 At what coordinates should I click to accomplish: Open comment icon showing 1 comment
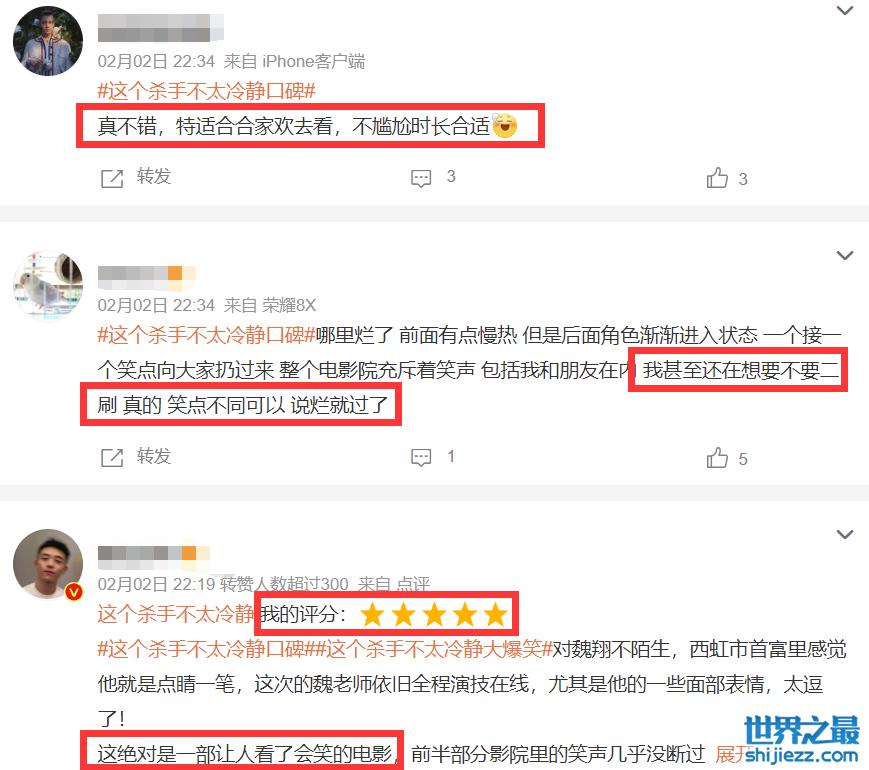coord(421,458)
